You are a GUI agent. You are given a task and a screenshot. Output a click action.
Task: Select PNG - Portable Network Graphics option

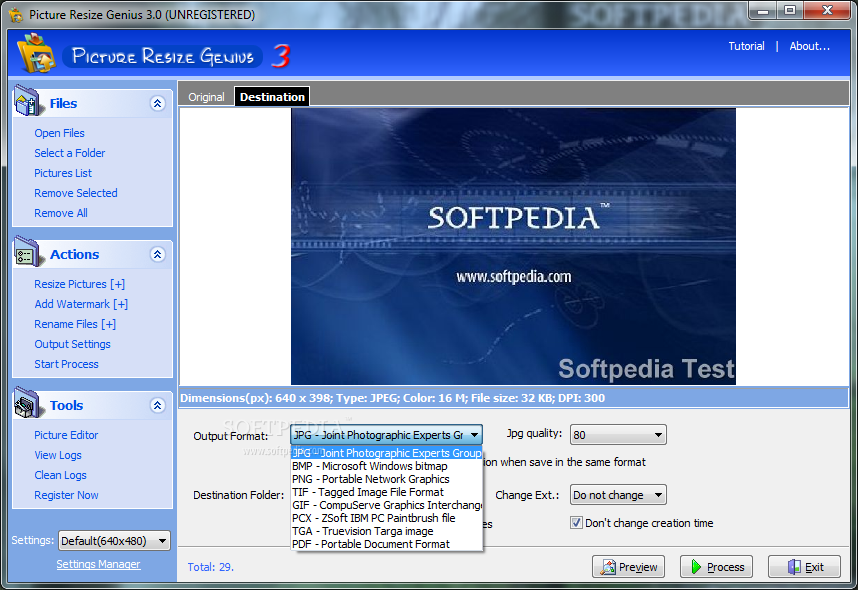[x=387, y=479]
